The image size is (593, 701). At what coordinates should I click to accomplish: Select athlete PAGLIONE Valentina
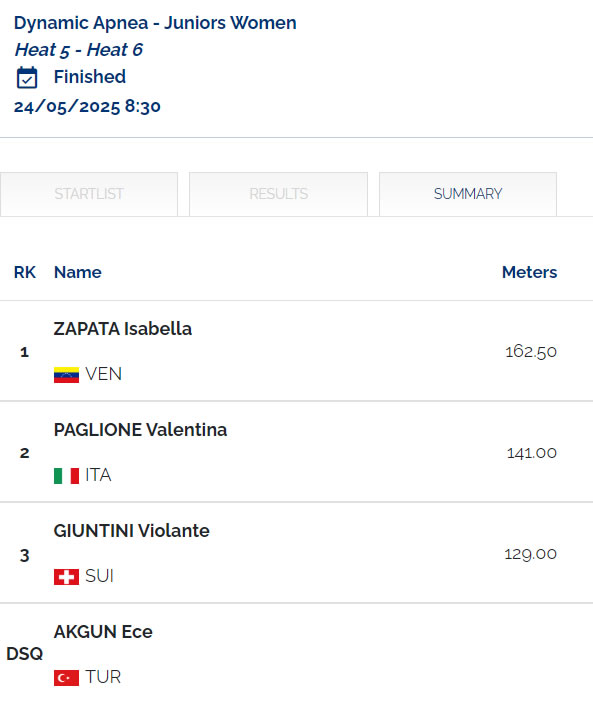[x=140, y=430]
